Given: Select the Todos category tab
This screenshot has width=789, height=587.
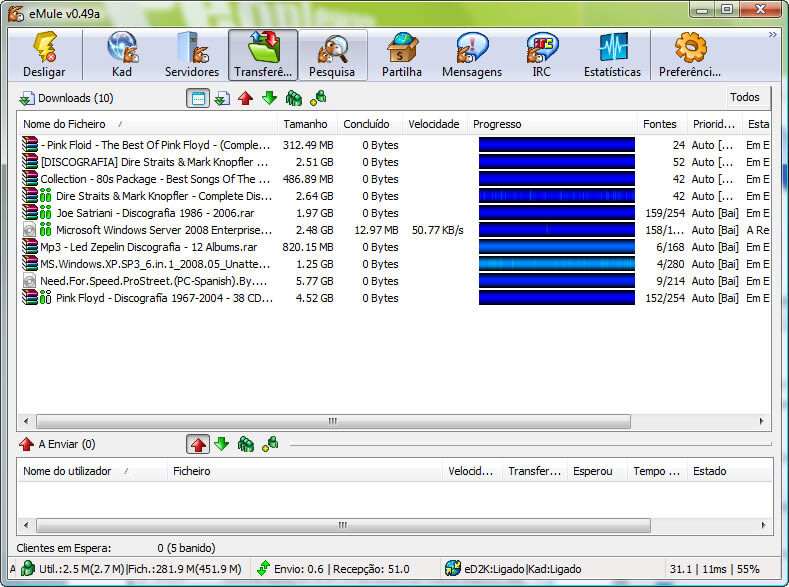Looking at the screenshot, I should [x=745, y=98].
